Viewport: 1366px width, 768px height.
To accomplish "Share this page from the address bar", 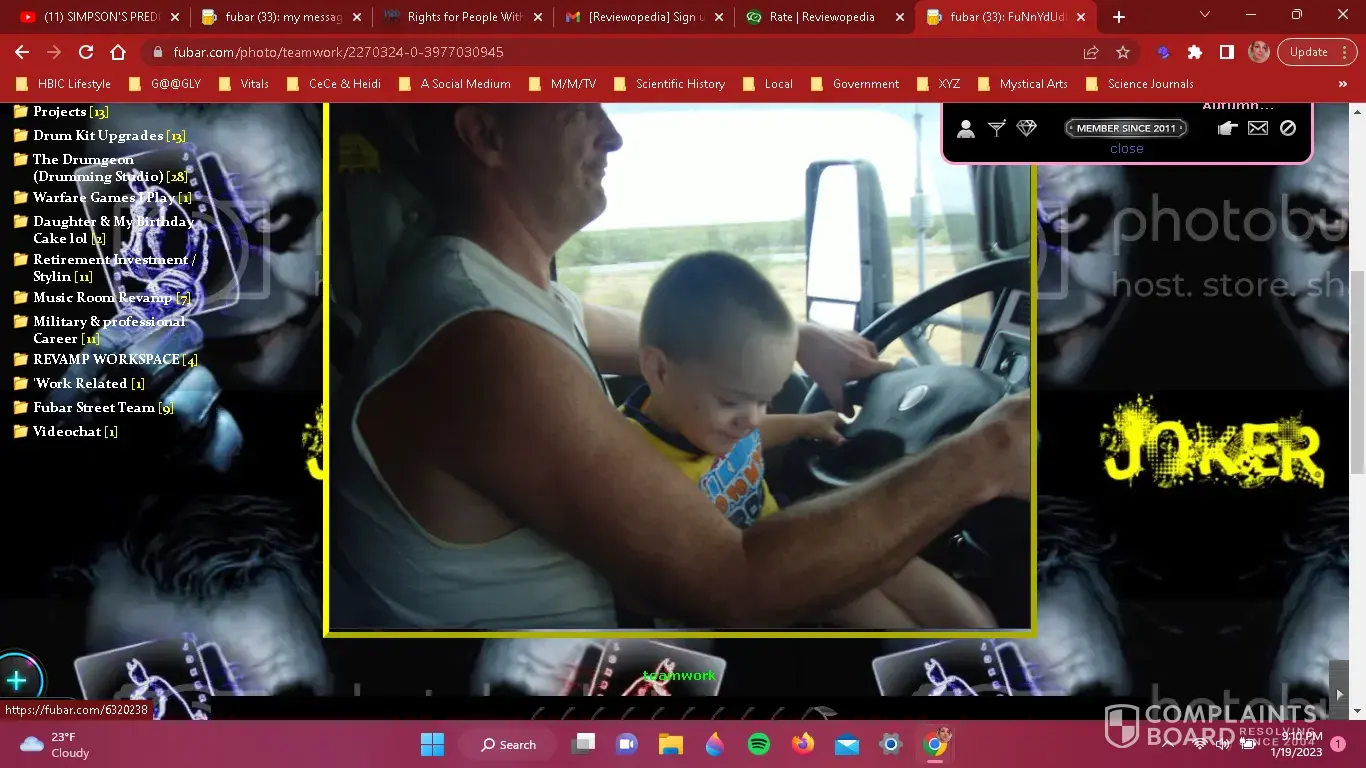I will tap(1091, 52).
